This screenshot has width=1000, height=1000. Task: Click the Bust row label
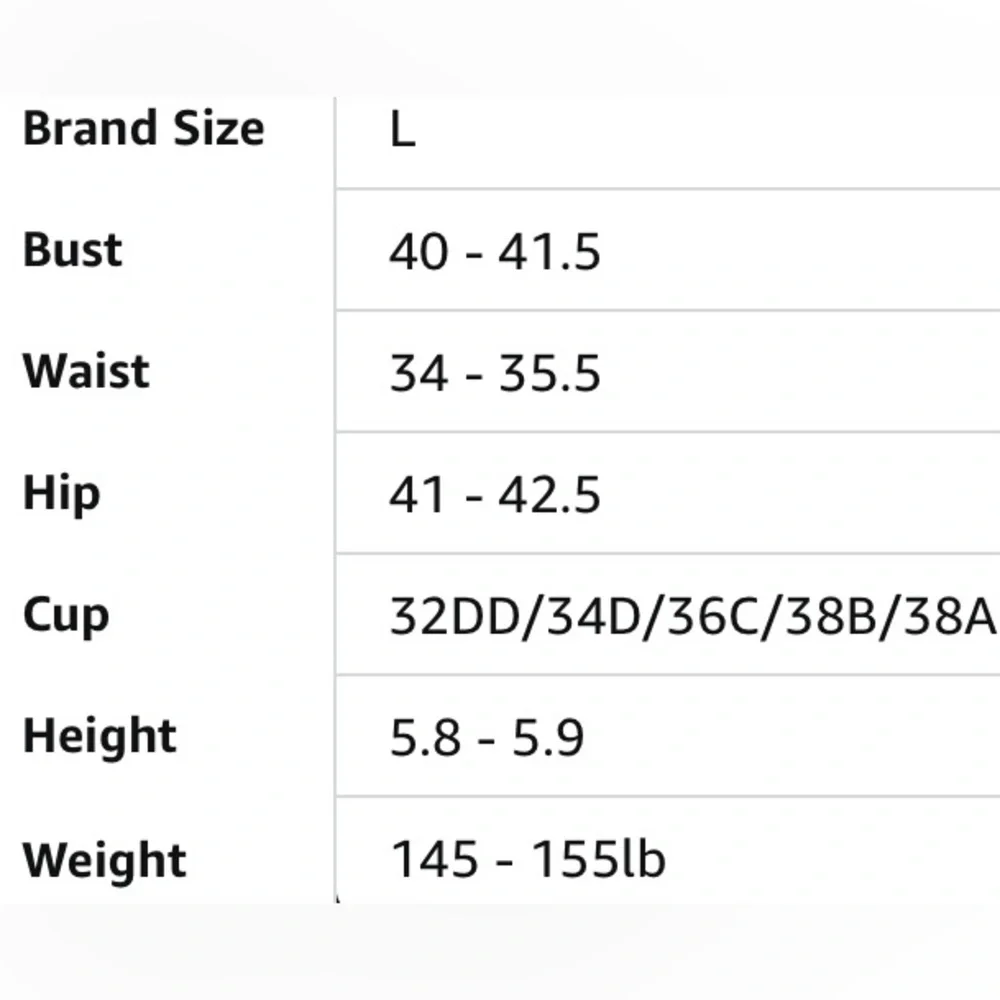coord(72,250)
